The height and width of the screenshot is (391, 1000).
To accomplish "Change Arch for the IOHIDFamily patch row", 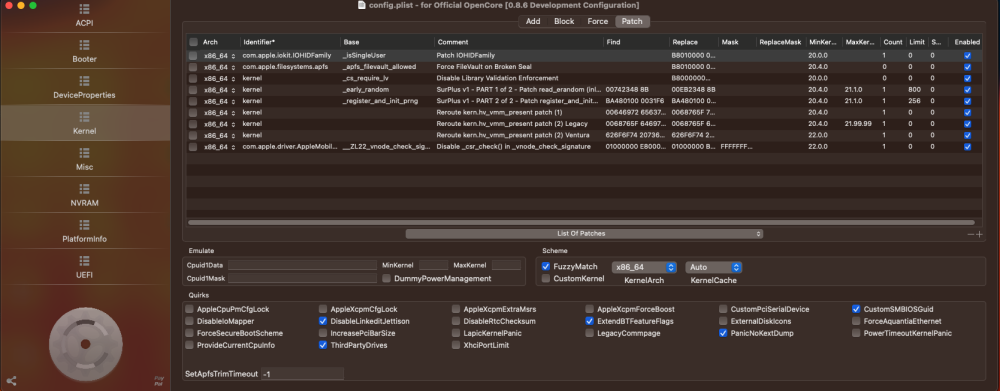I will 219,56.
